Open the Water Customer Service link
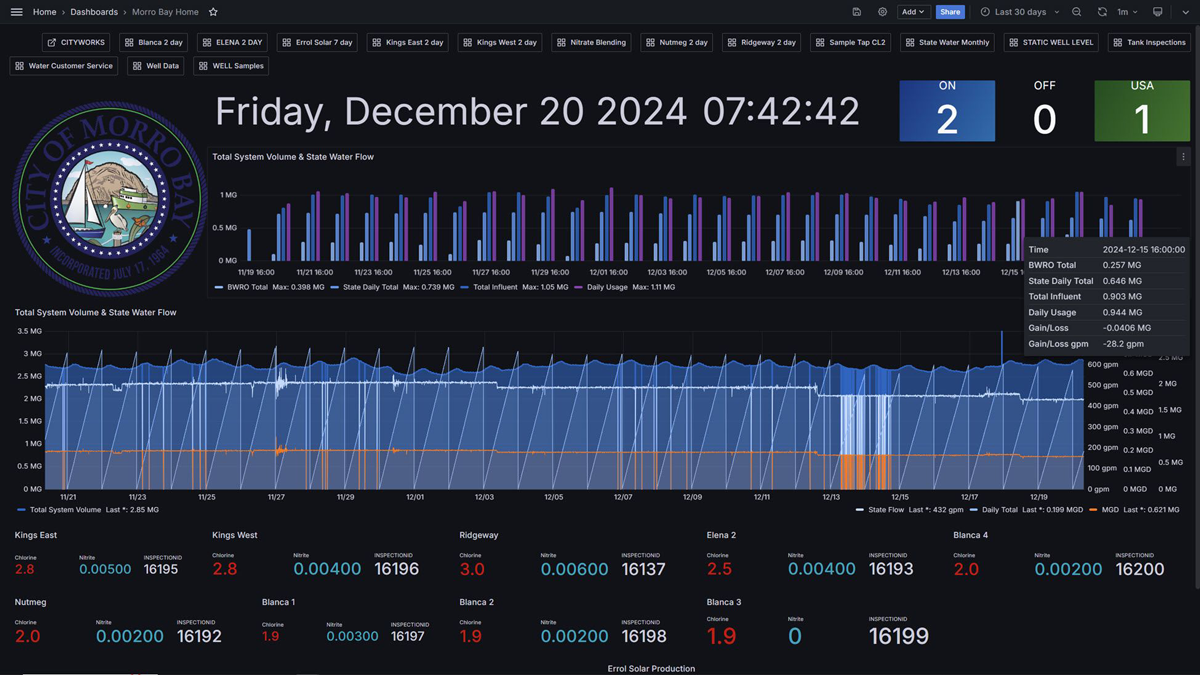 tap(63, 66)
